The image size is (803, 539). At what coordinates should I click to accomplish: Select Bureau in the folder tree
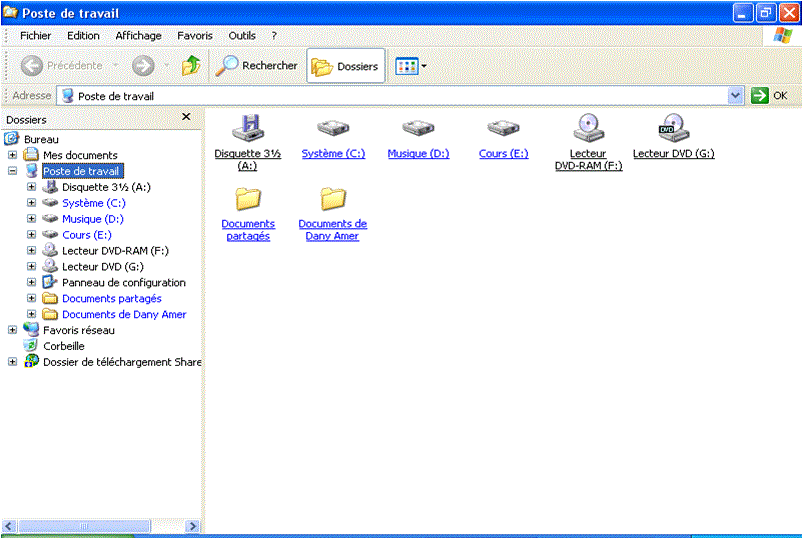click(41, 139)
